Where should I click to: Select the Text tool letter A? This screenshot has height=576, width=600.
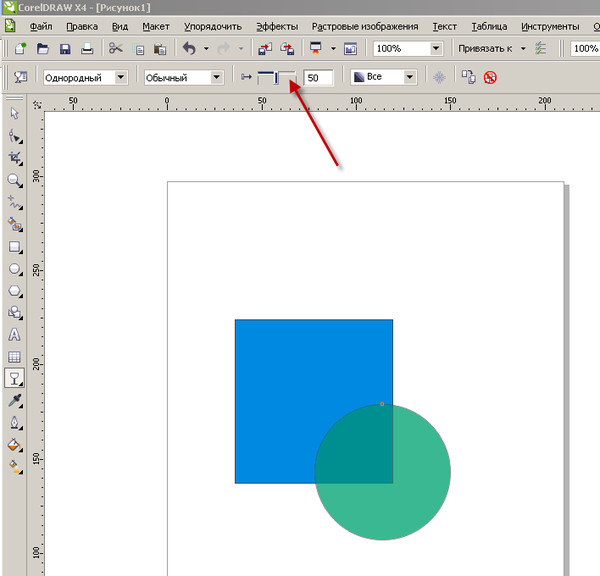tap(14, 335)
